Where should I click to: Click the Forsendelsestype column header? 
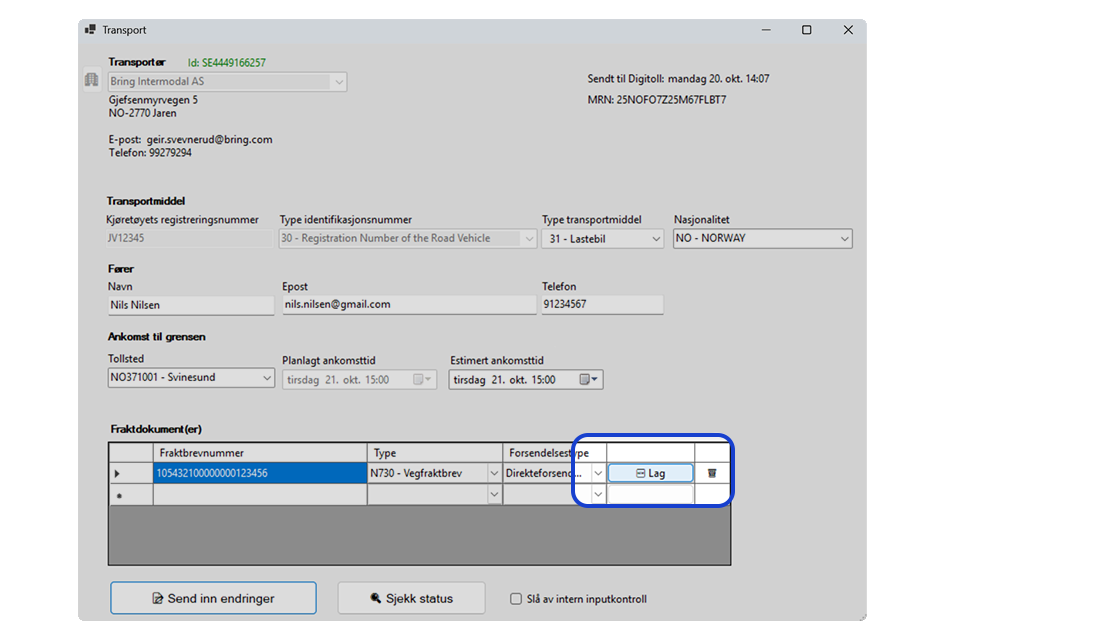click(x=554, y=453)
